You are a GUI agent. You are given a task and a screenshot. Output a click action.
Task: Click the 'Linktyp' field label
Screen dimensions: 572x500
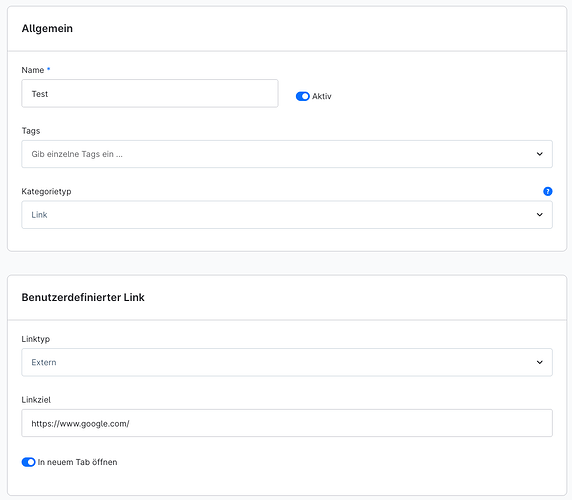point(36,339)
